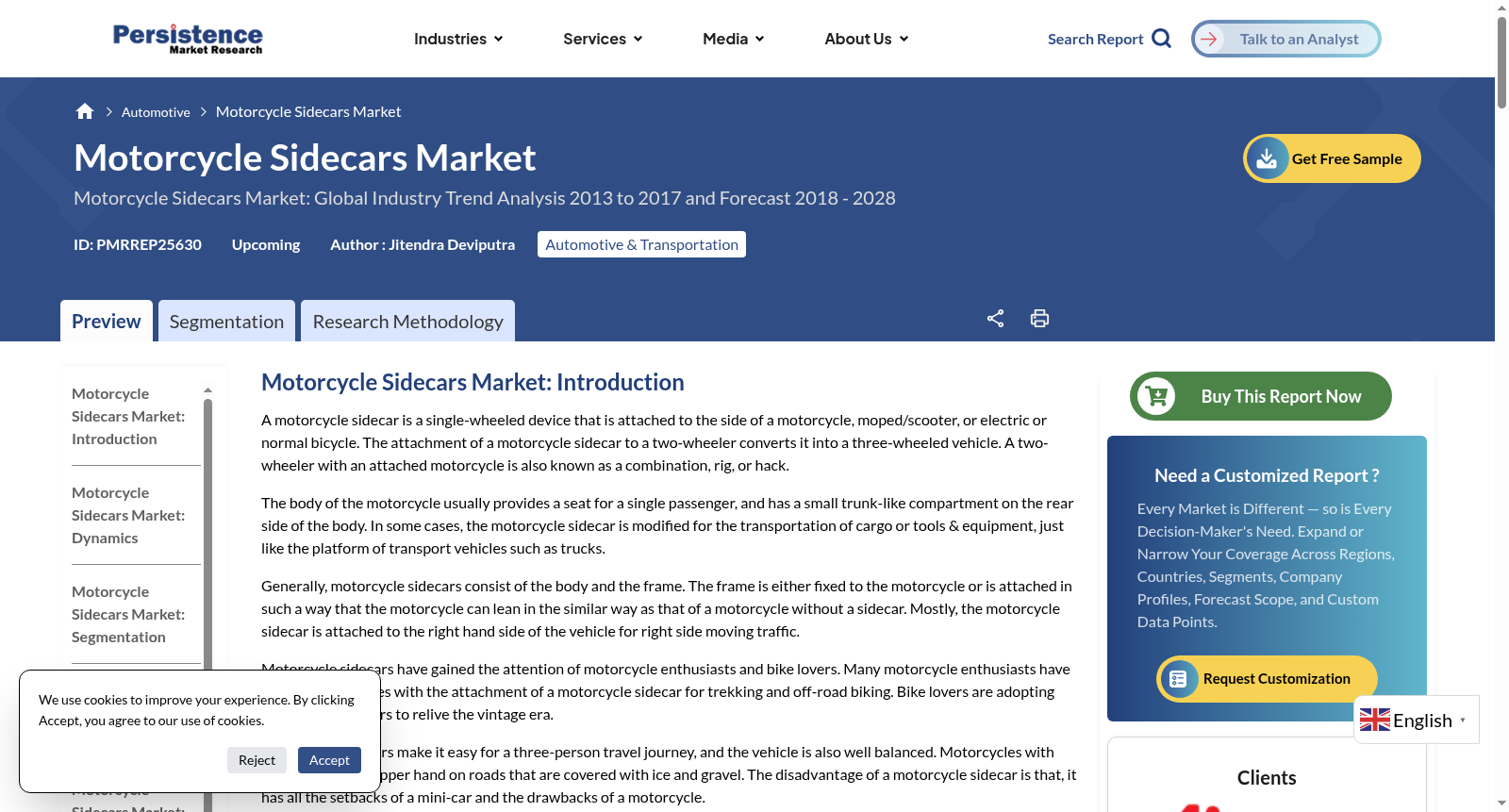Click the Need a Customized Report heading
Screen dimensions: 1509x812
coord(1267,475)
